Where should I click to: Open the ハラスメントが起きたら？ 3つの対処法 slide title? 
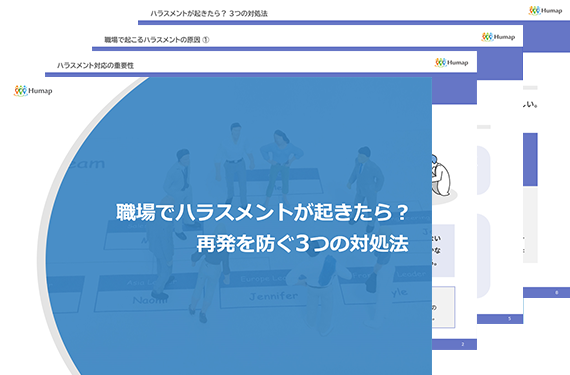209,14
